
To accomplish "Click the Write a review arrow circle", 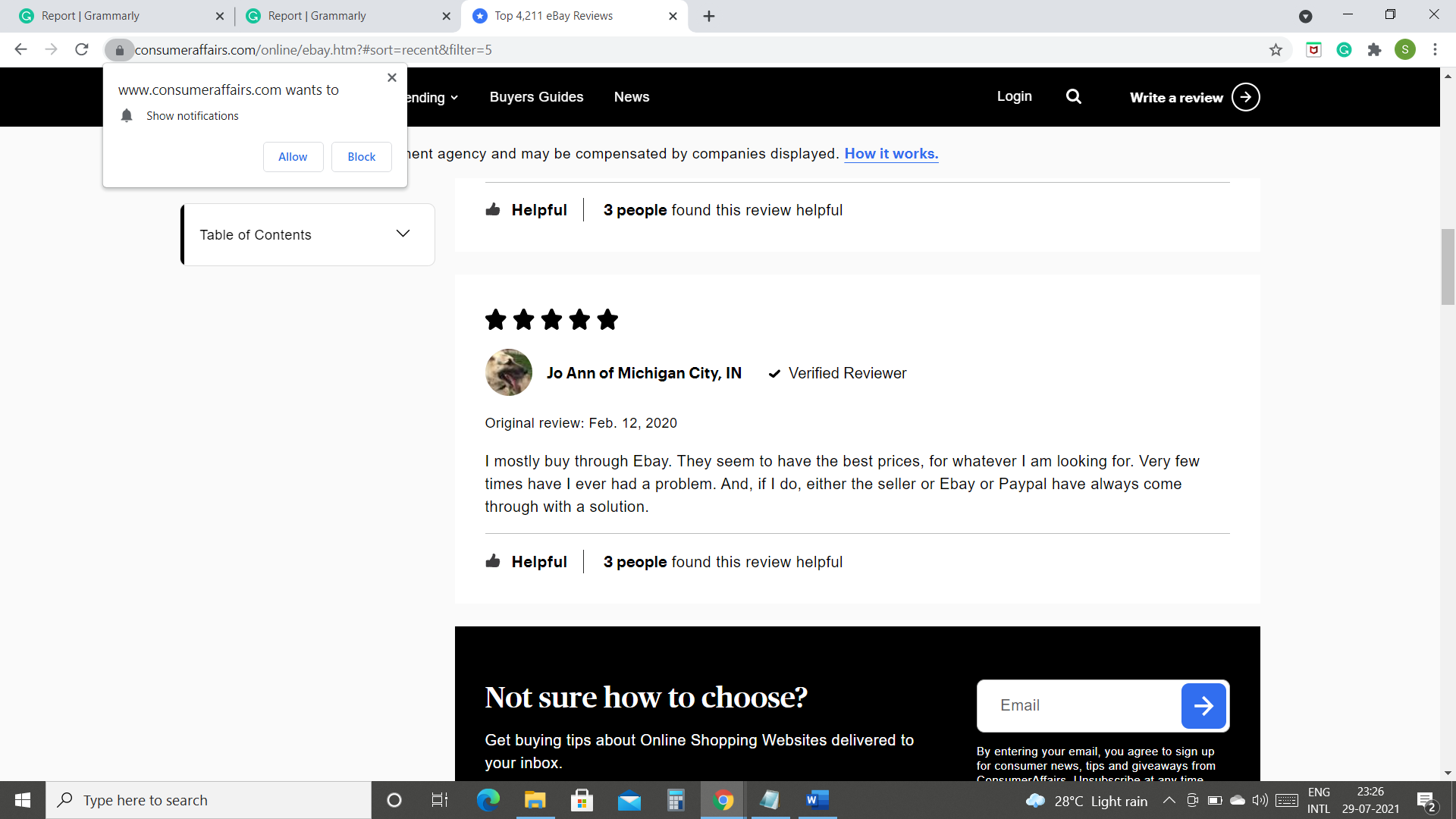I will pyautogui.click(x=1245, y=97).
